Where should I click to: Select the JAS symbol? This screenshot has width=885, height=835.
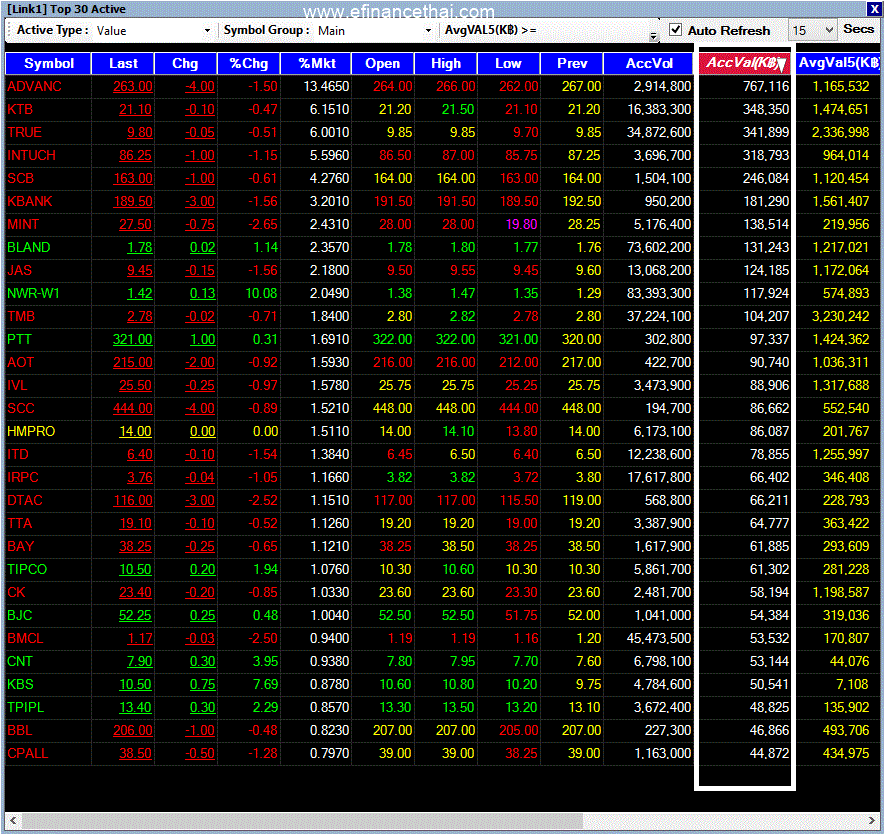[20, 270]
